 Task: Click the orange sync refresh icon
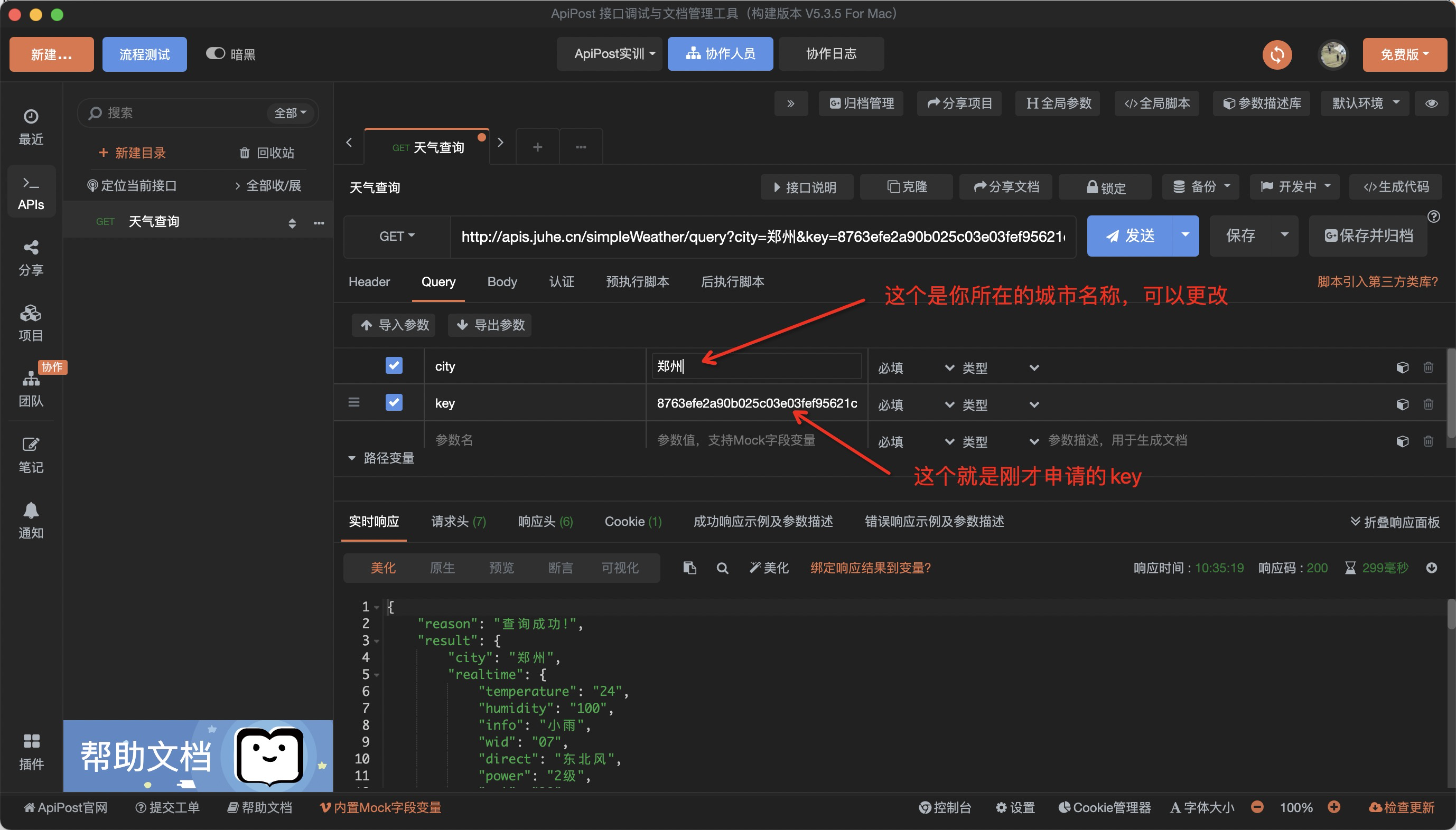coord(1277,55)
